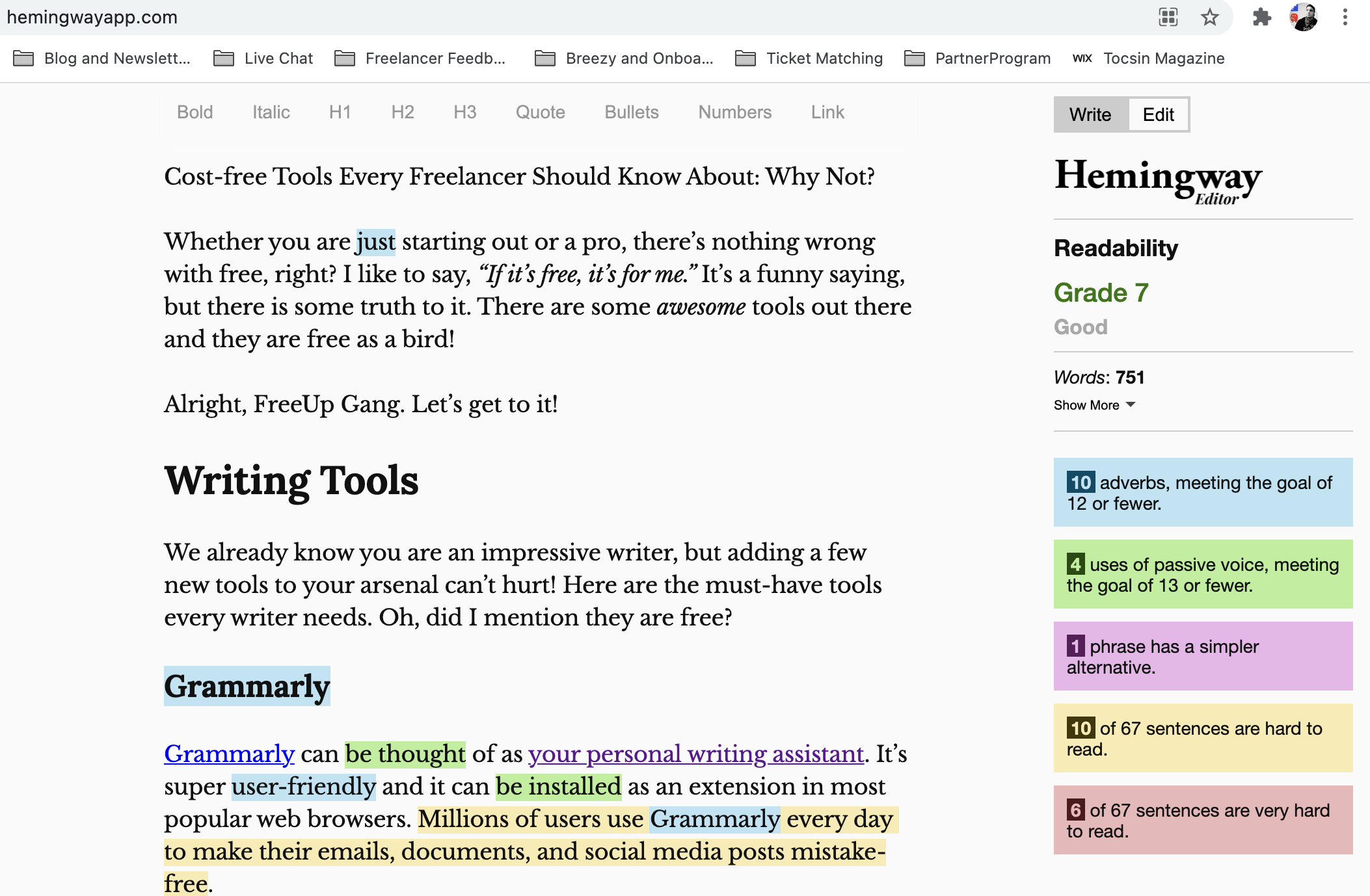Viewport: 1370px width, 896px height.
Task: Expand Show More readability stats
Action: [1095, 405]
